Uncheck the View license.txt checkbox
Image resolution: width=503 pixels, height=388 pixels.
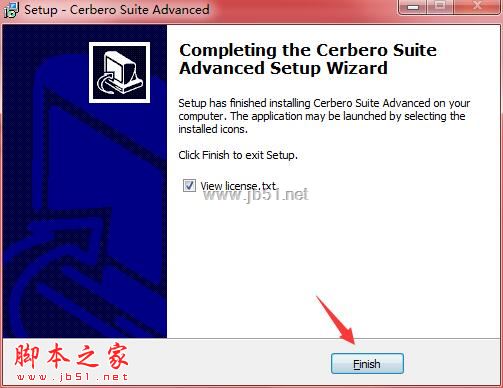pyautogui.click(x=189, y=185)
